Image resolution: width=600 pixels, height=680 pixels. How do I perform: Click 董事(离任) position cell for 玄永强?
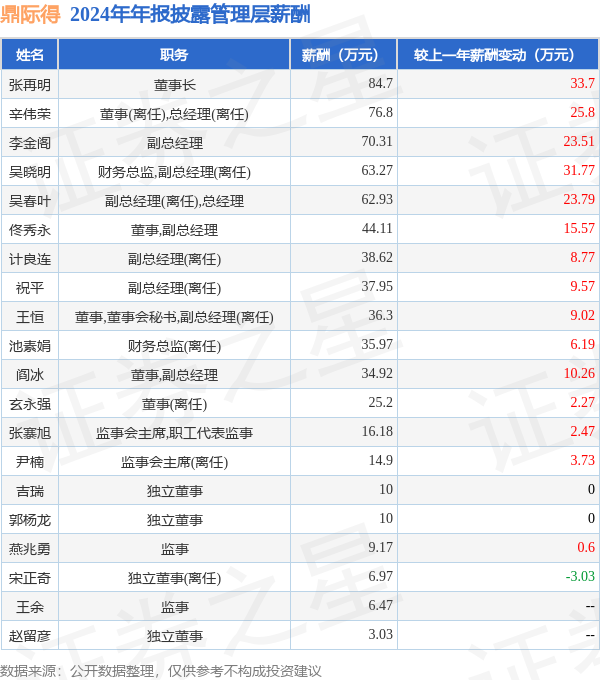[x=174, y=405]
